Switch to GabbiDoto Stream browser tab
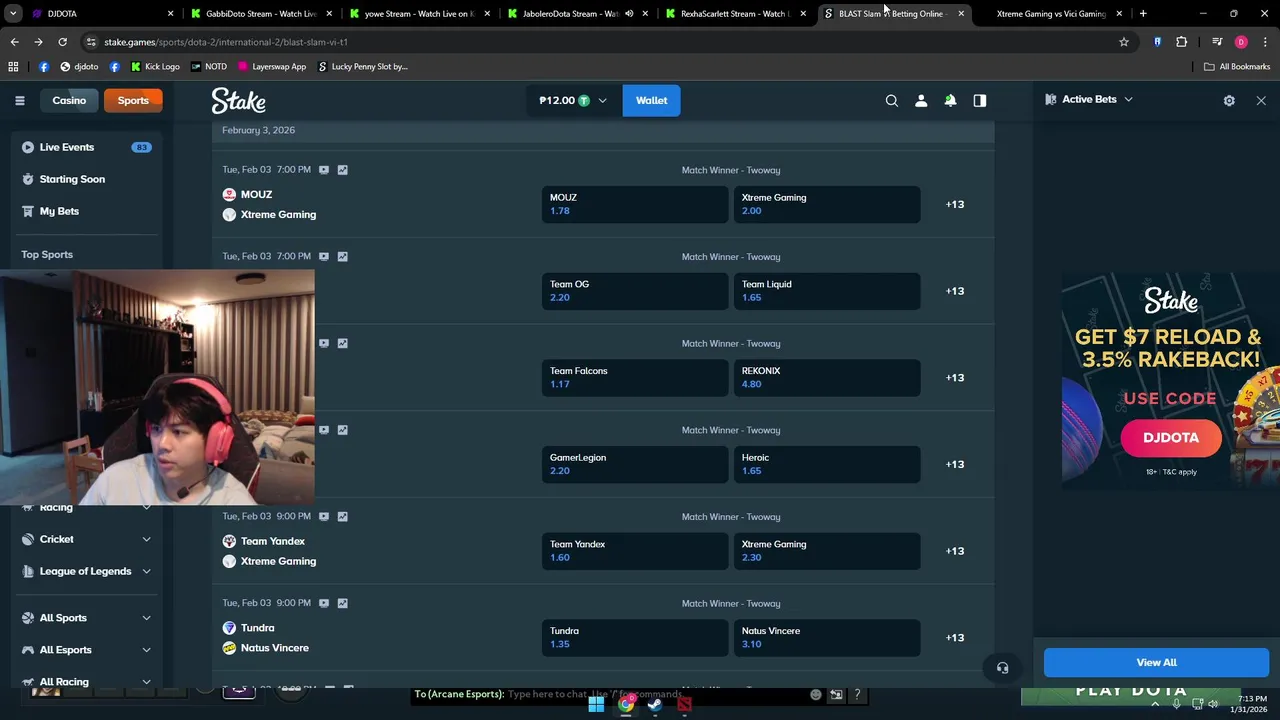The image size is (1280, 720). click(x=262, y=13)
